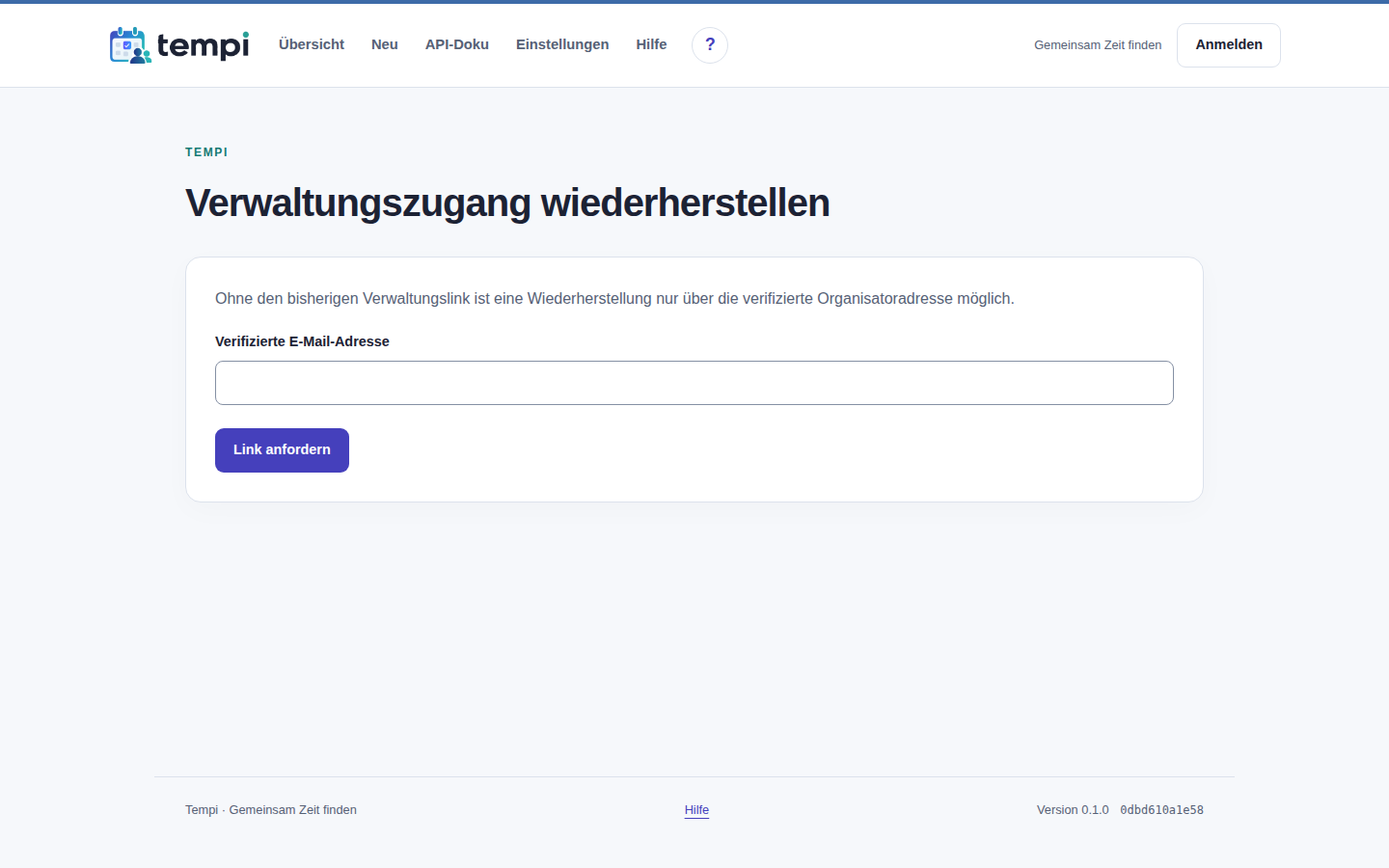Viewport: 1389px width, 868px height.
Task: Open the Hilfe link in the footer
Action: click(696, 810)
